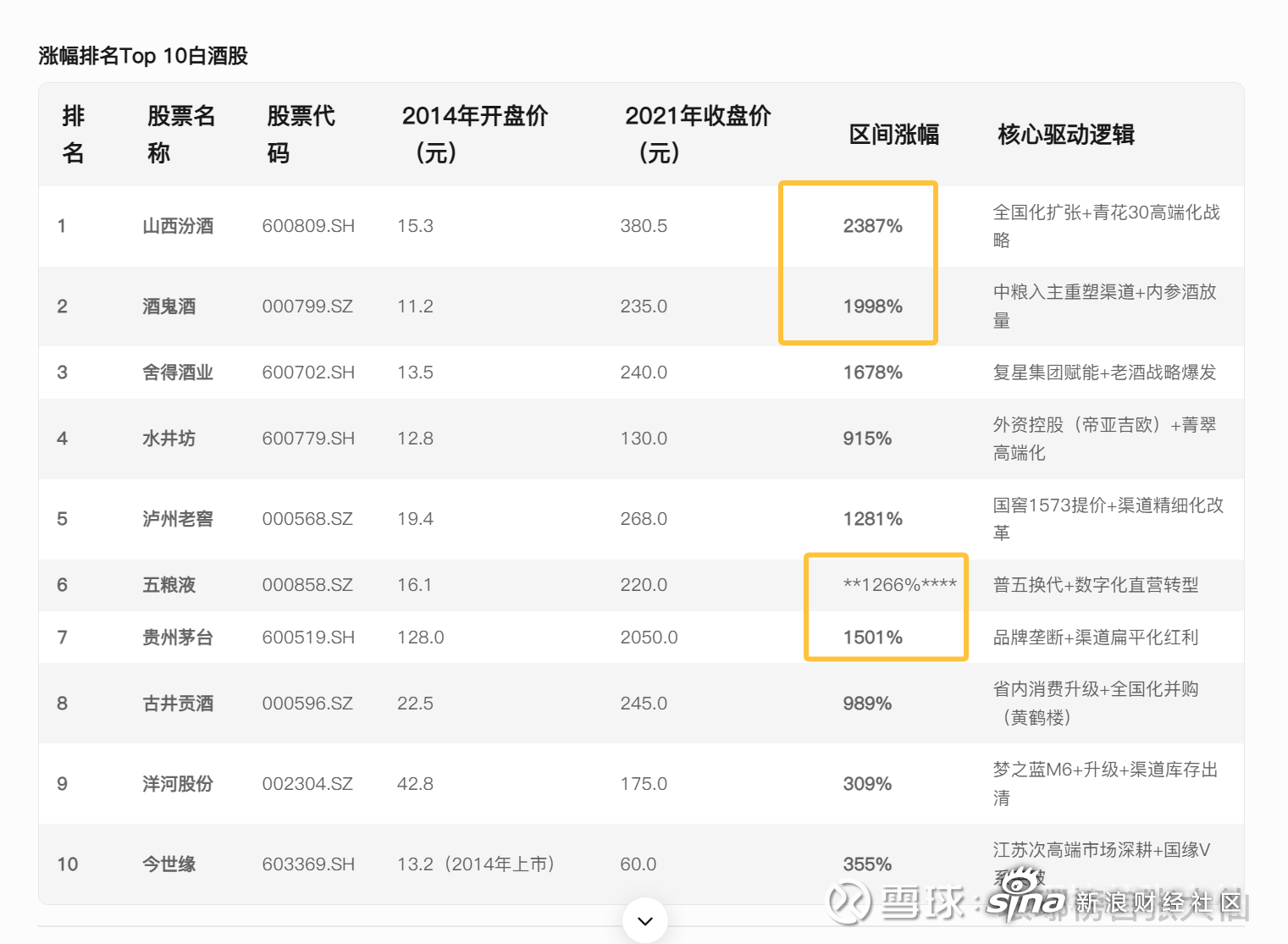Click stock name 舍得酒业

click(178, 373)
